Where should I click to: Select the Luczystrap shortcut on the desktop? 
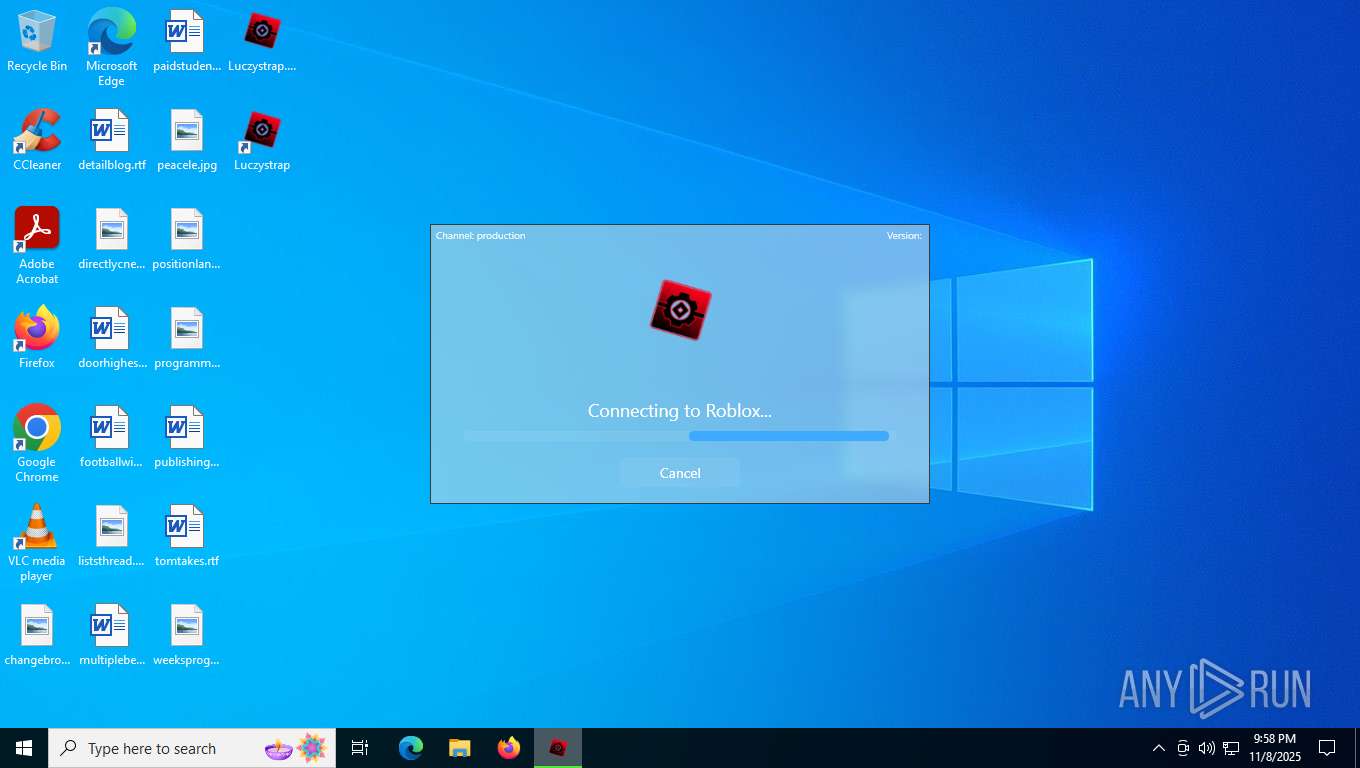point(262,140)
